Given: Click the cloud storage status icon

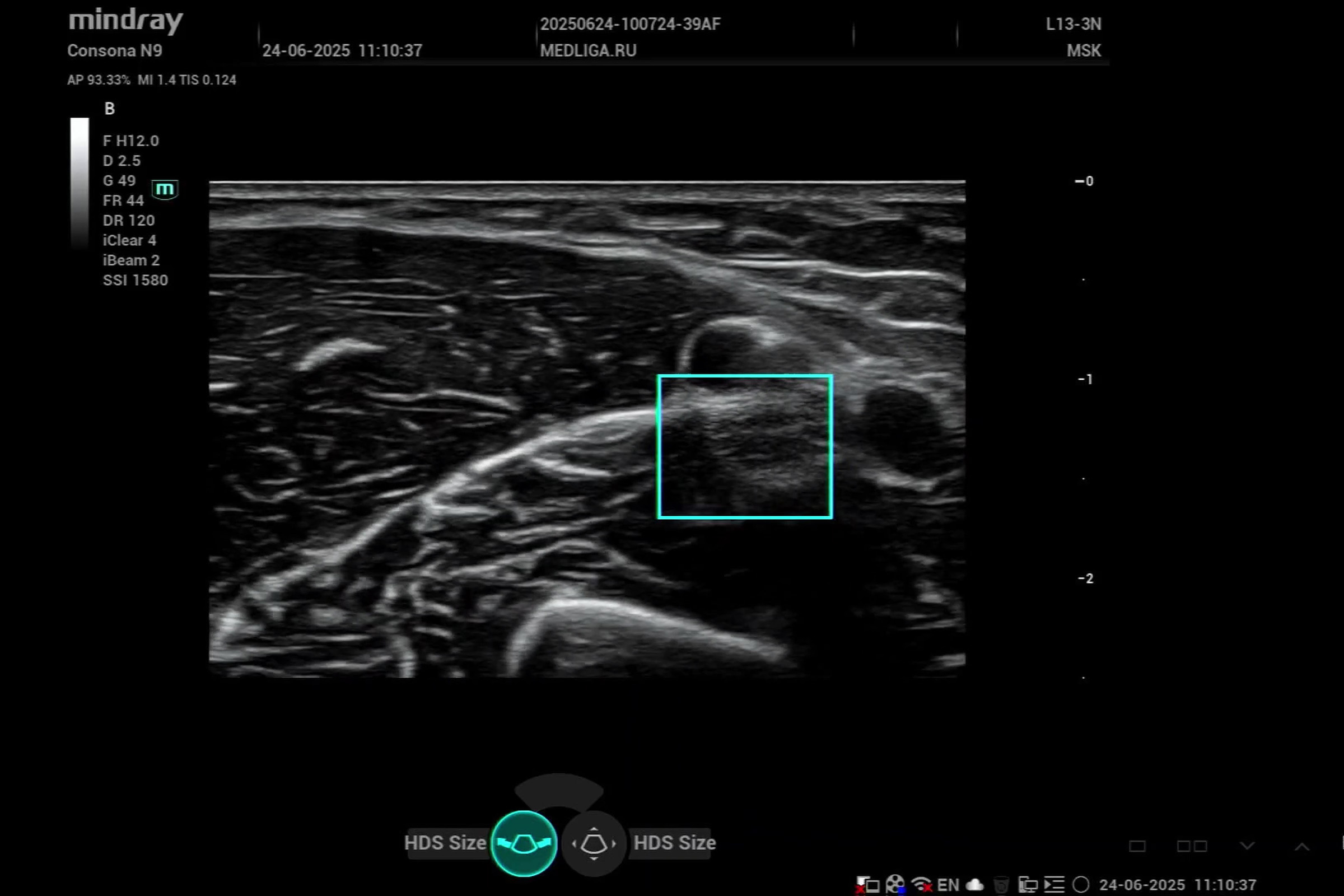Looking at the screenshot, I should click(x=975, y=885).
